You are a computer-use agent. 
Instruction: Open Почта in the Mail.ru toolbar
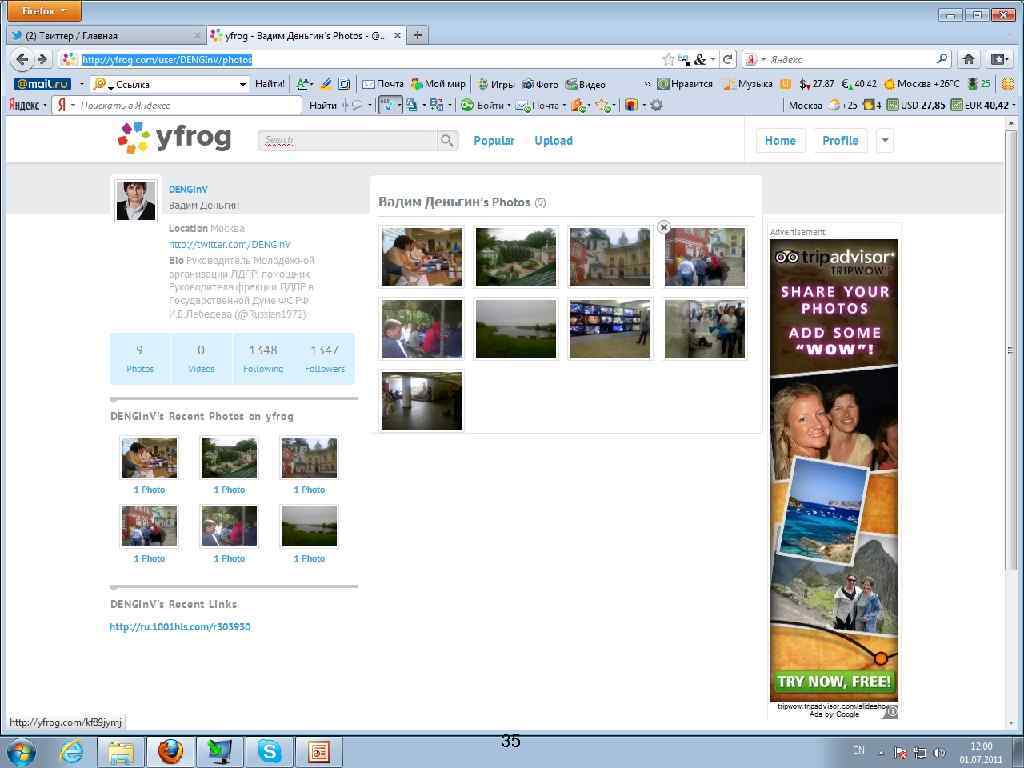tap(383, 84)
